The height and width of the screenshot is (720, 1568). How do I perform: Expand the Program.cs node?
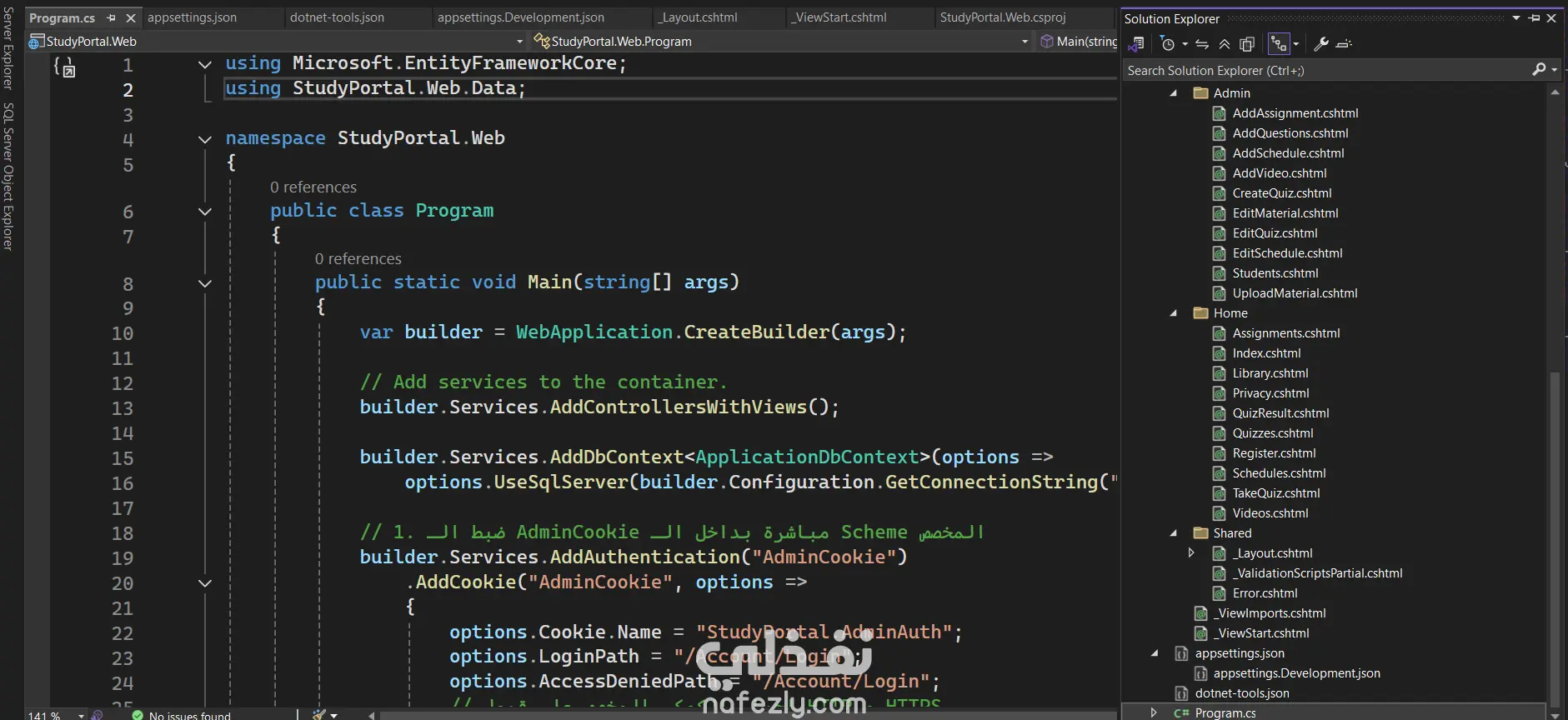(1155, 713)
